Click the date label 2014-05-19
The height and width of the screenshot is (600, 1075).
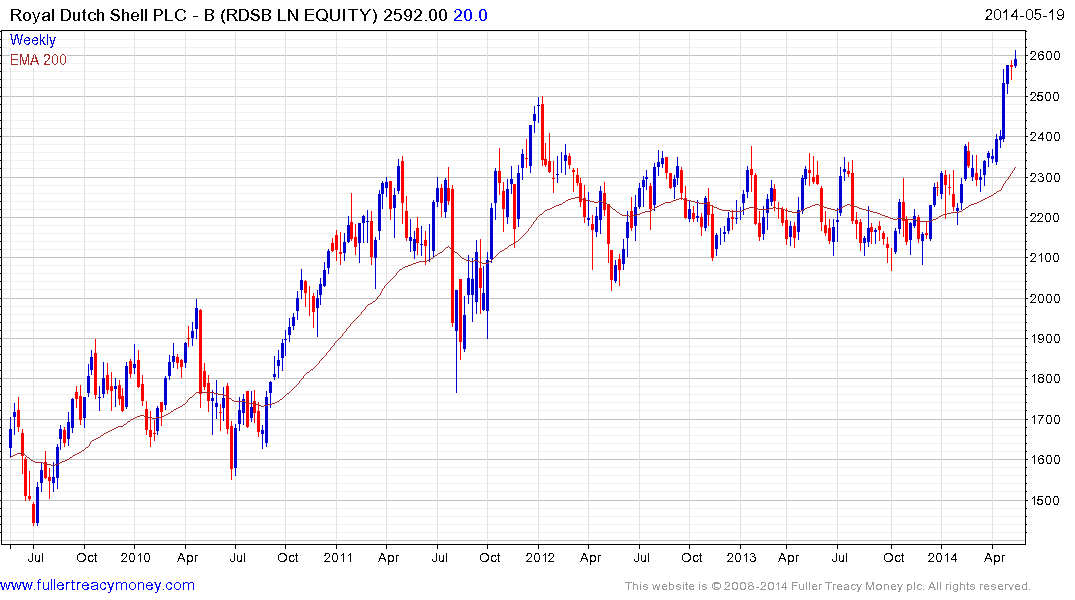coord(1024,15)
